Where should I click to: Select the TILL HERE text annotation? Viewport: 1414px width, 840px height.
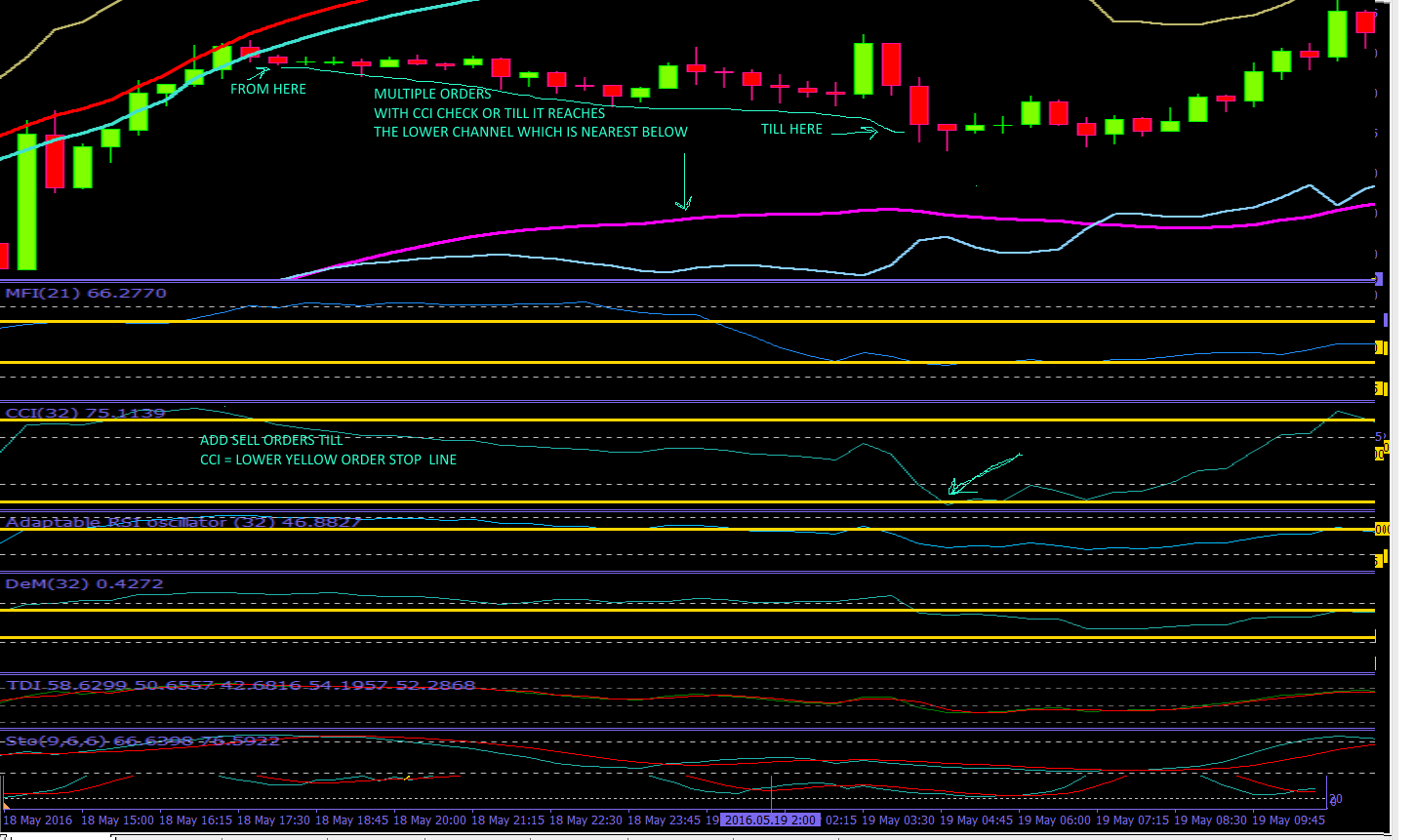point(791,129)
